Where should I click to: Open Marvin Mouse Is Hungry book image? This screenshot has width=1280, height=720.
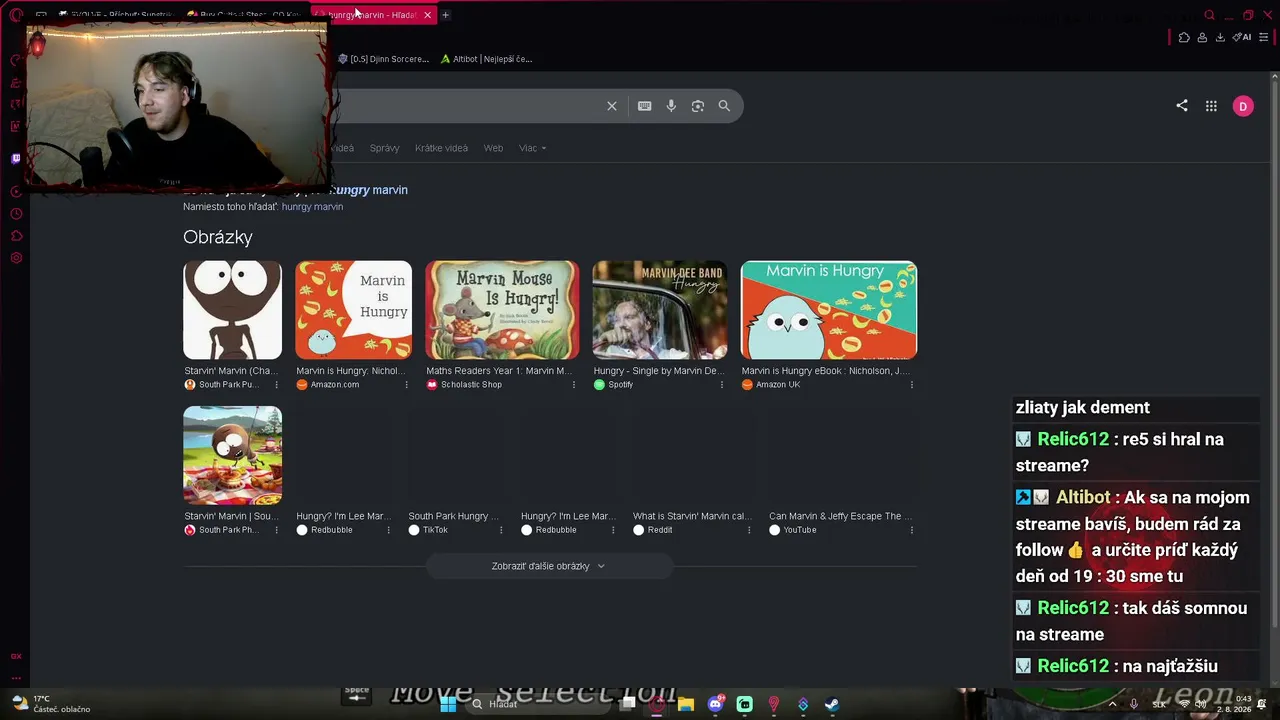pyautogui.click(x=502, y=310)
